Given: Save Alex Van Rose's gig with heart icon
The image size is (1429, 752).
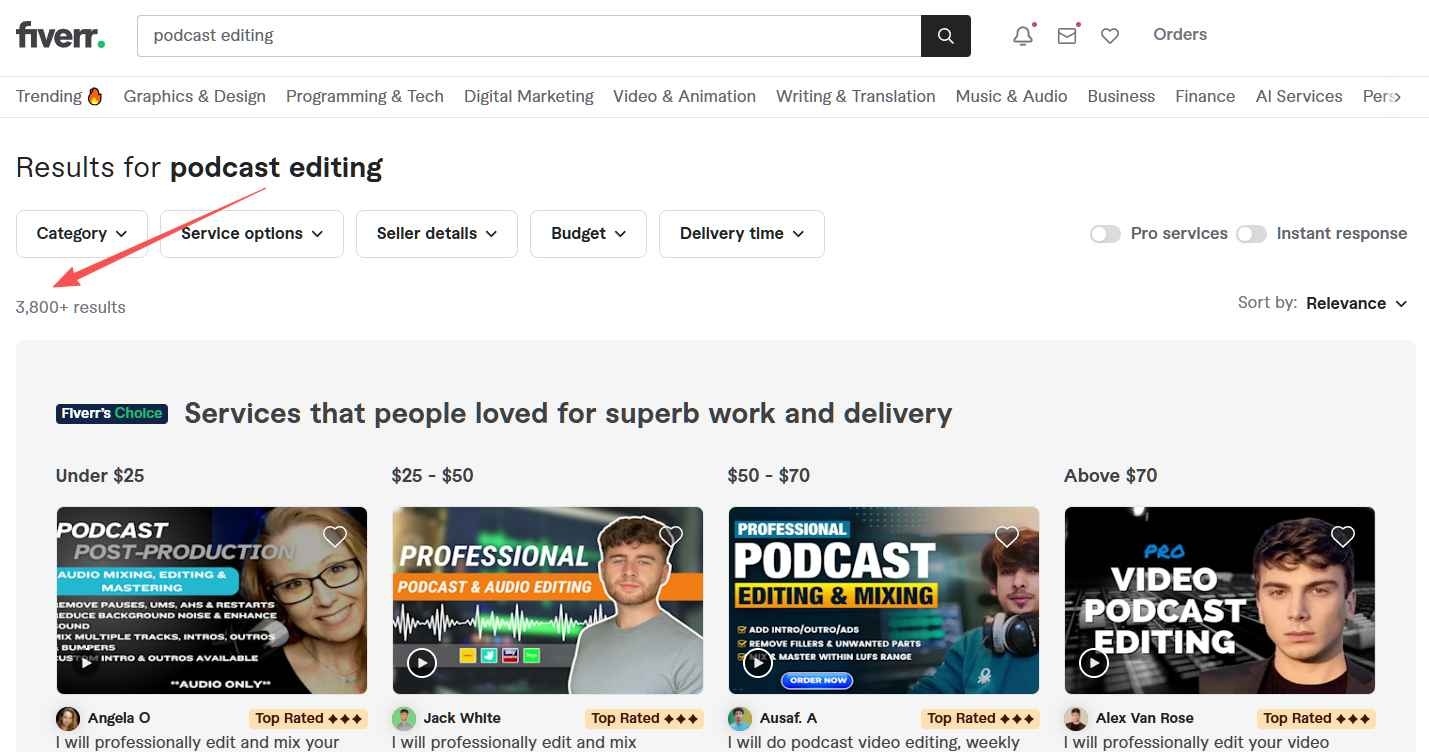Looking at the screenshot, I should pos(1343,537).
